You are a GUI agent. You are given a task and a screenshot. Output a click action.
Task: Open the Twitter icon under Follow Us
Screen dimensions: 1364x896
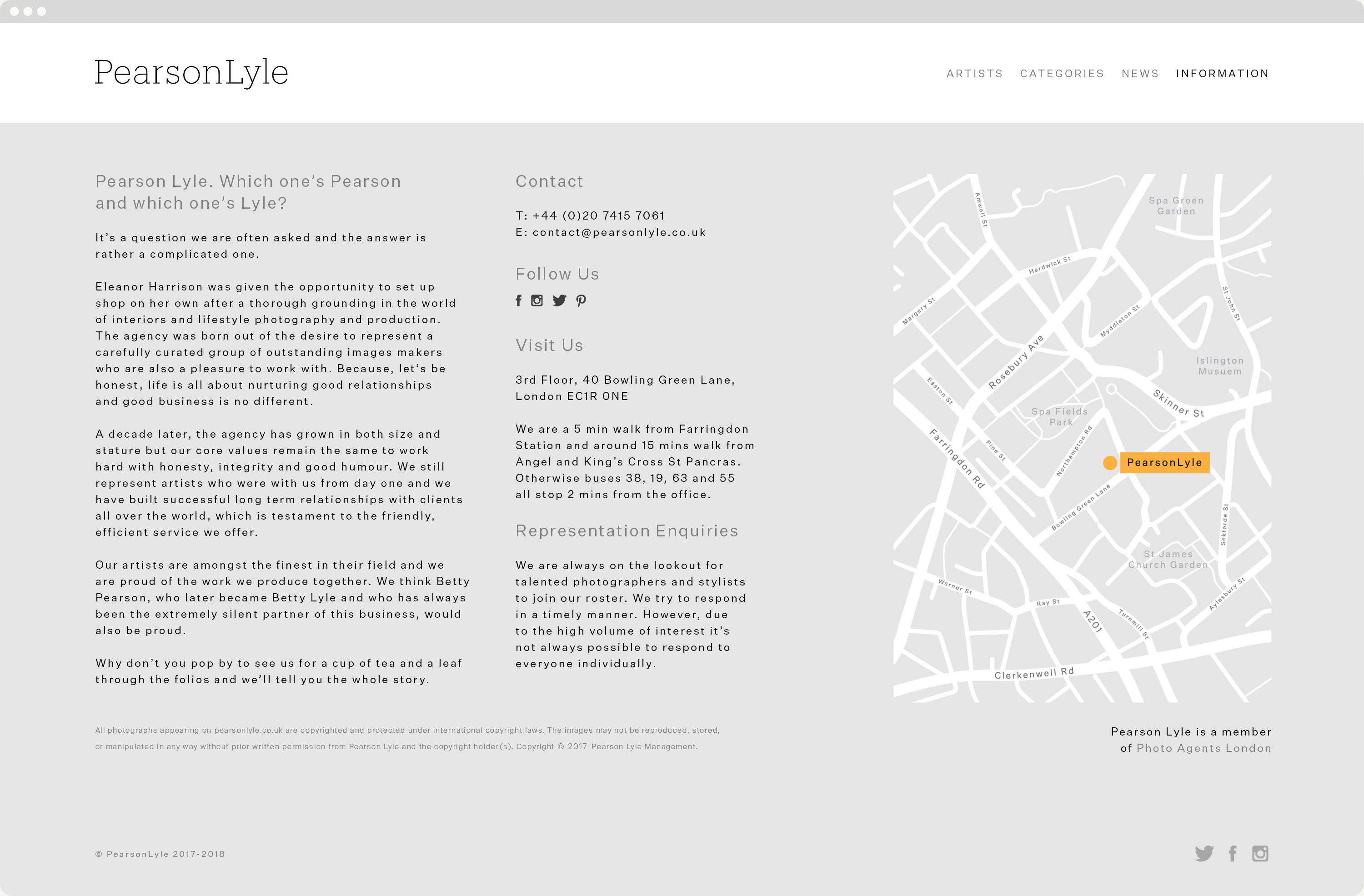pyautogui.click(x=559, y=301)
